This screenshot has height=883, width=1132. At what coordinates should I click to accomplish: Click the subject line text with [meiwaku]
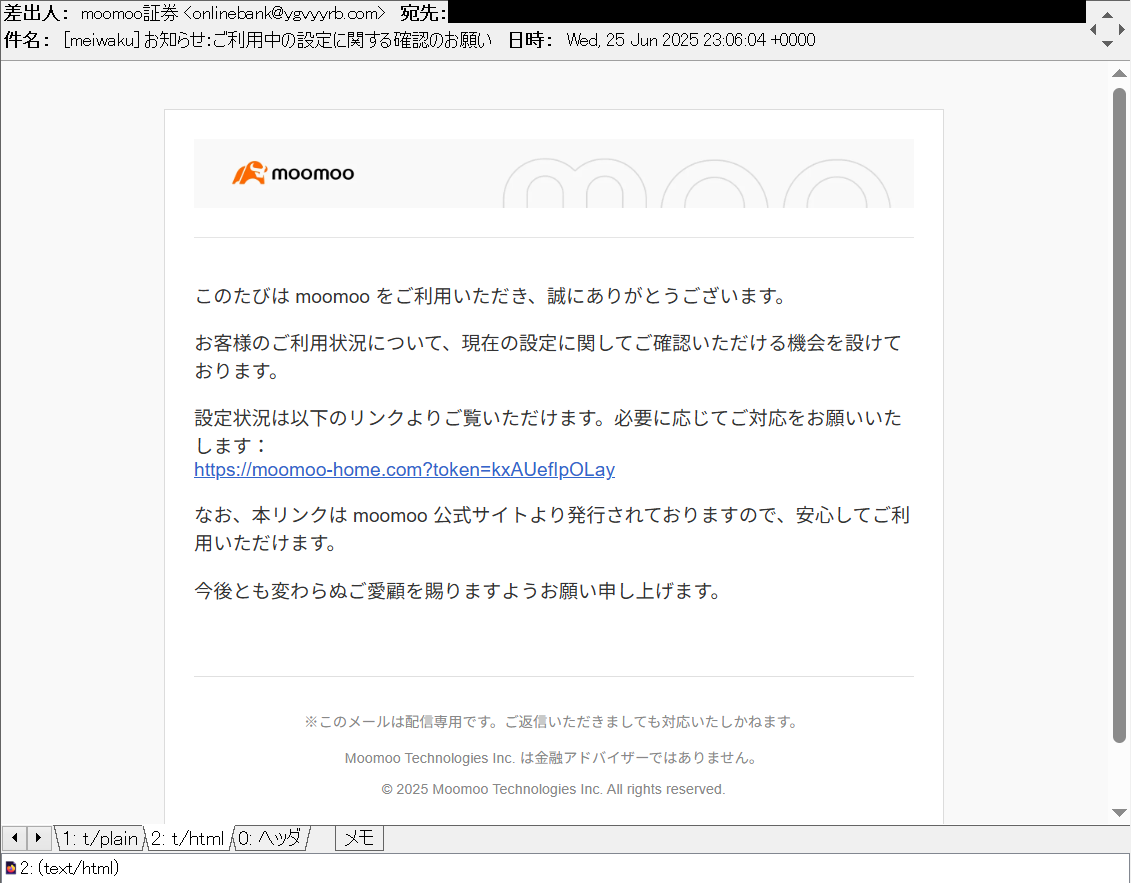(278, 40)
